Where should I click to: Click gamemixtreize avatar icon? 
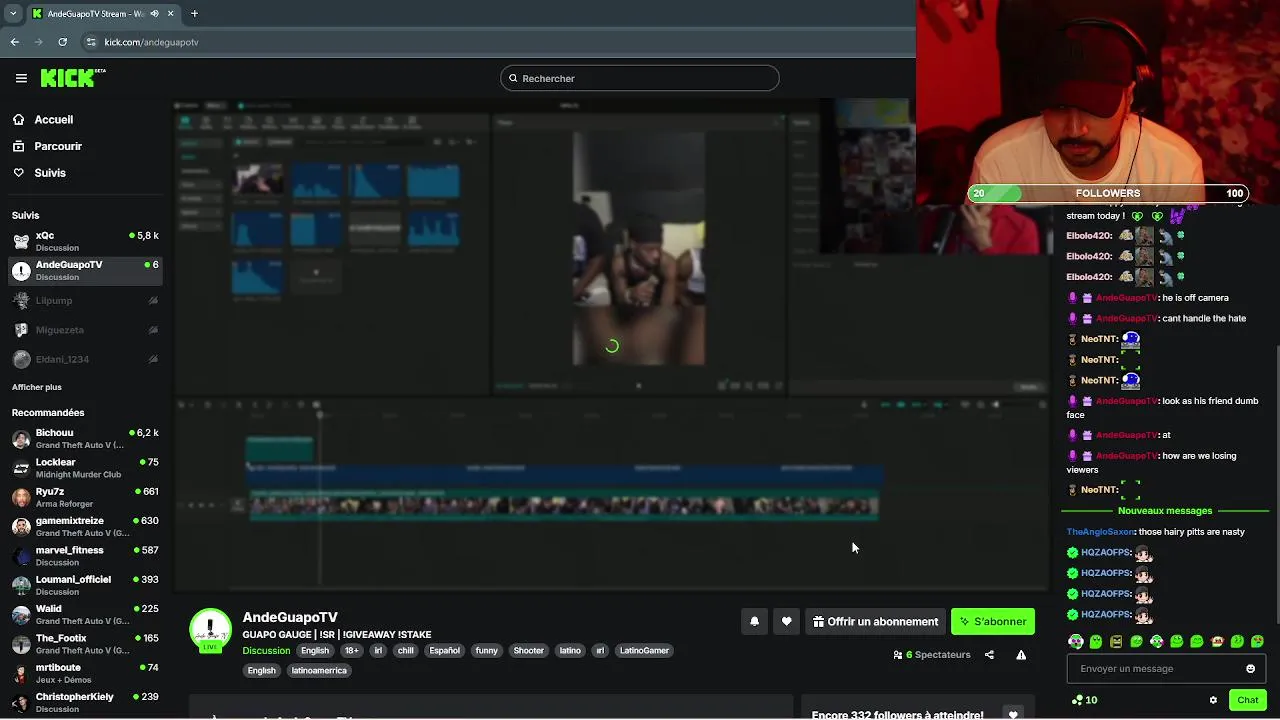pos(21,527)
